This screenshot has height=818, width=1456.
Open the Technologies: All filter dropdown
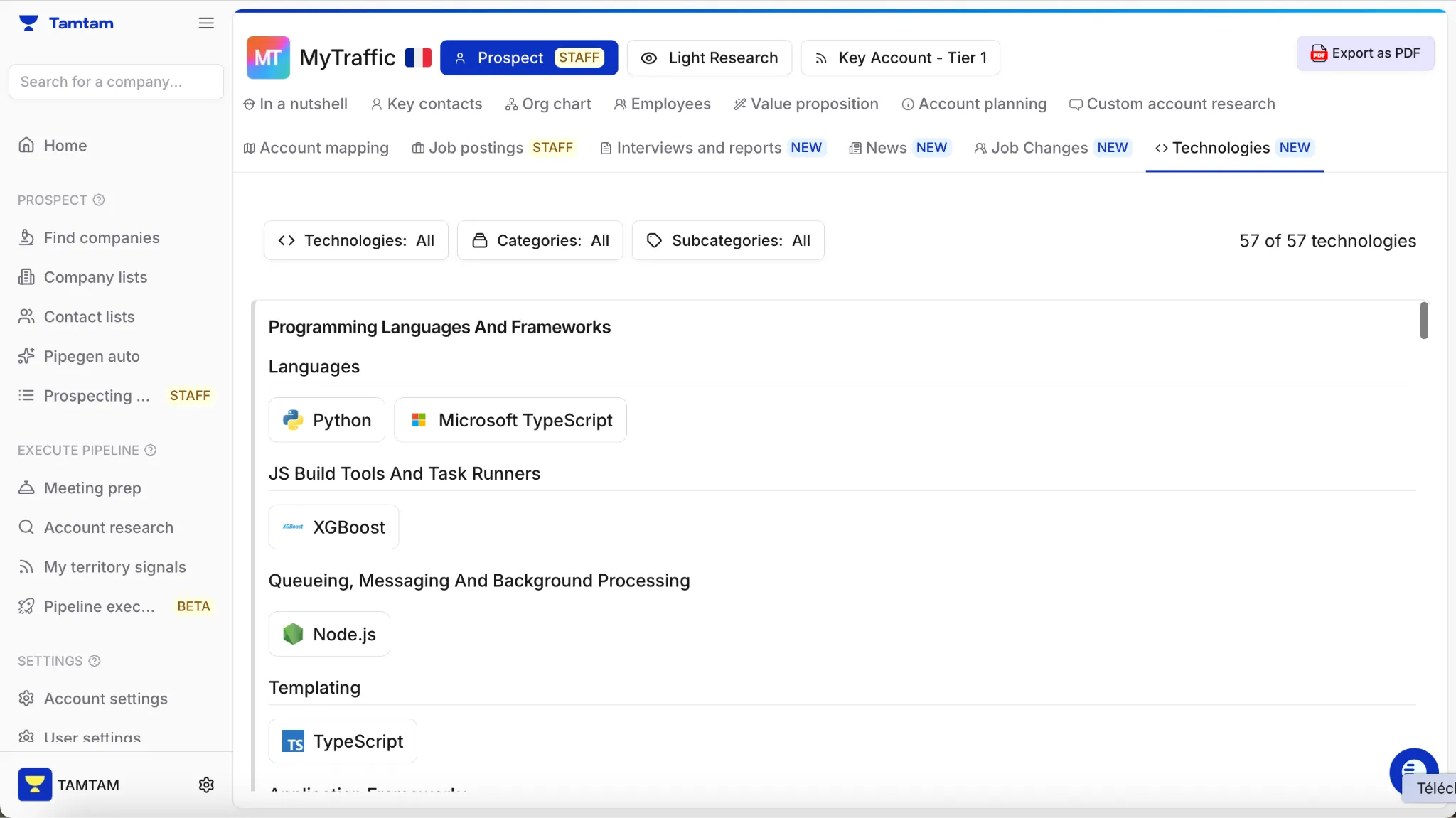pos(355,240)
